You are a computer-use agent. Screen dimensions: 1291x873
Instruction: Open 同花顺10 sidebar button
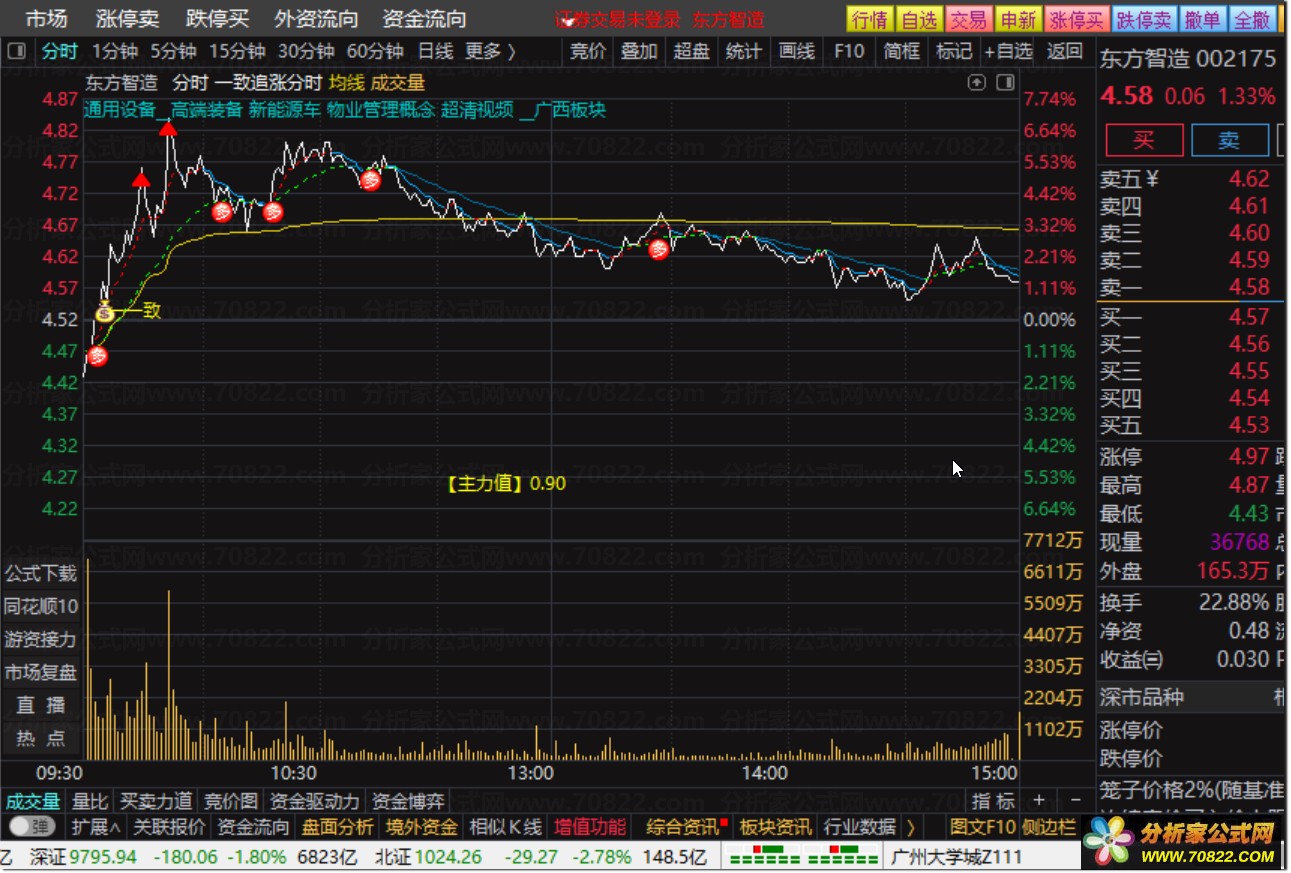point(40,606)
